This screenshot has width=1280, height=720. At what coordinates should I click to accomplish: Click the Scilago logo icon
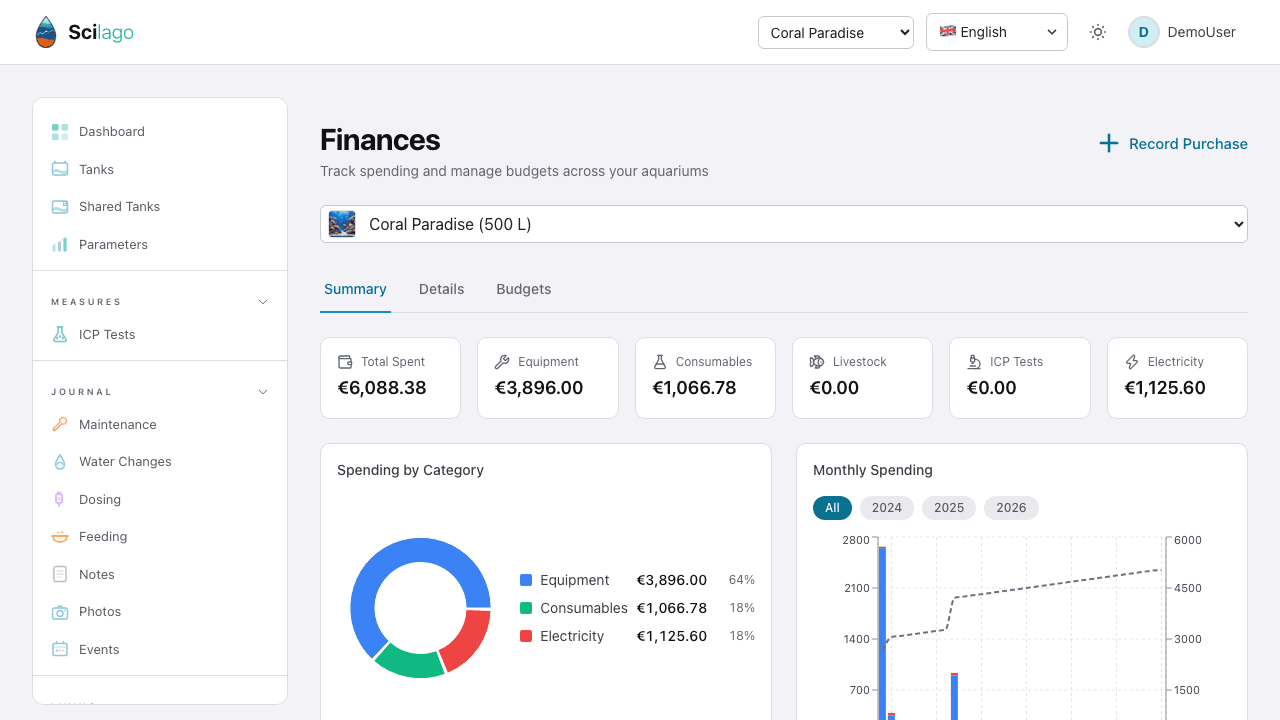point(46,32)
